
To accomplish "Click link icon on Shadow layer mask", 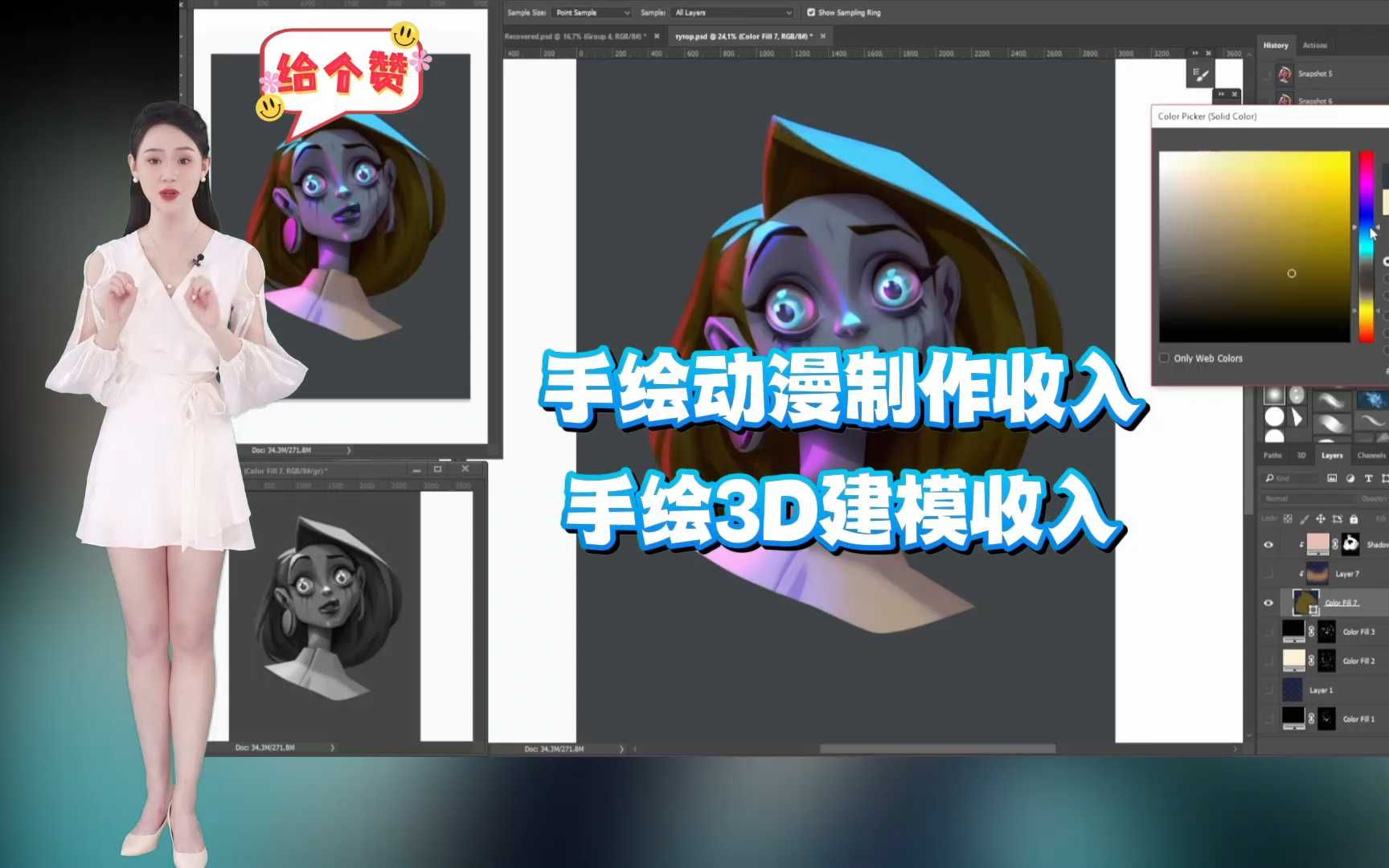I will (1335, 544).
